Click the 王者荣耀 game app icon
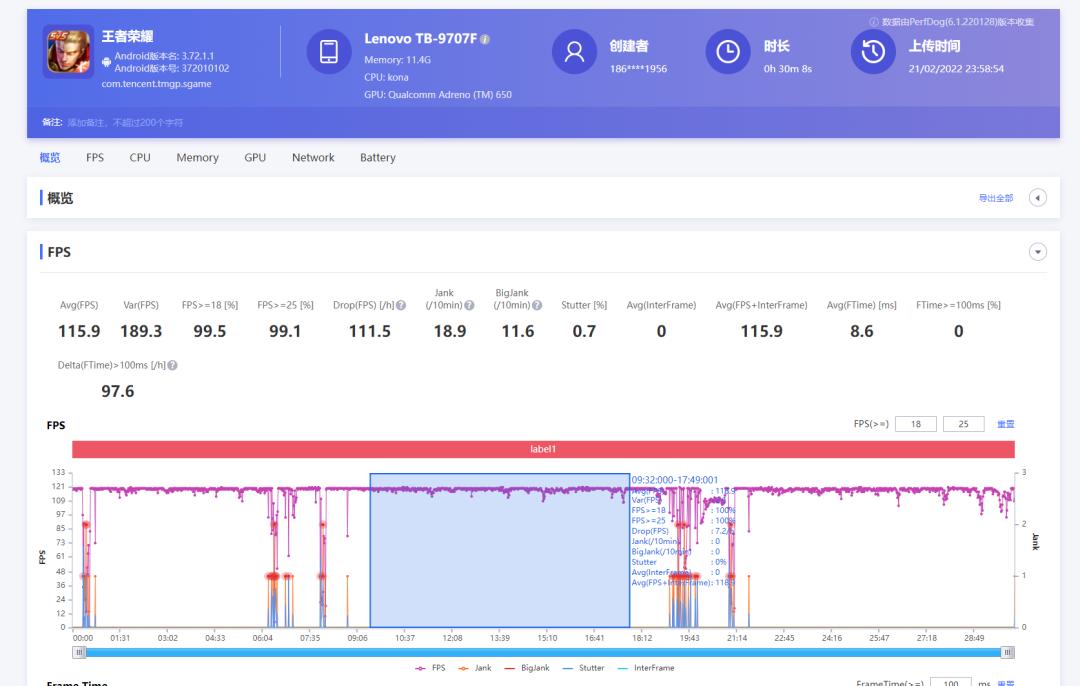Viewport: 1080px width, 686px height. pos(69,52)
